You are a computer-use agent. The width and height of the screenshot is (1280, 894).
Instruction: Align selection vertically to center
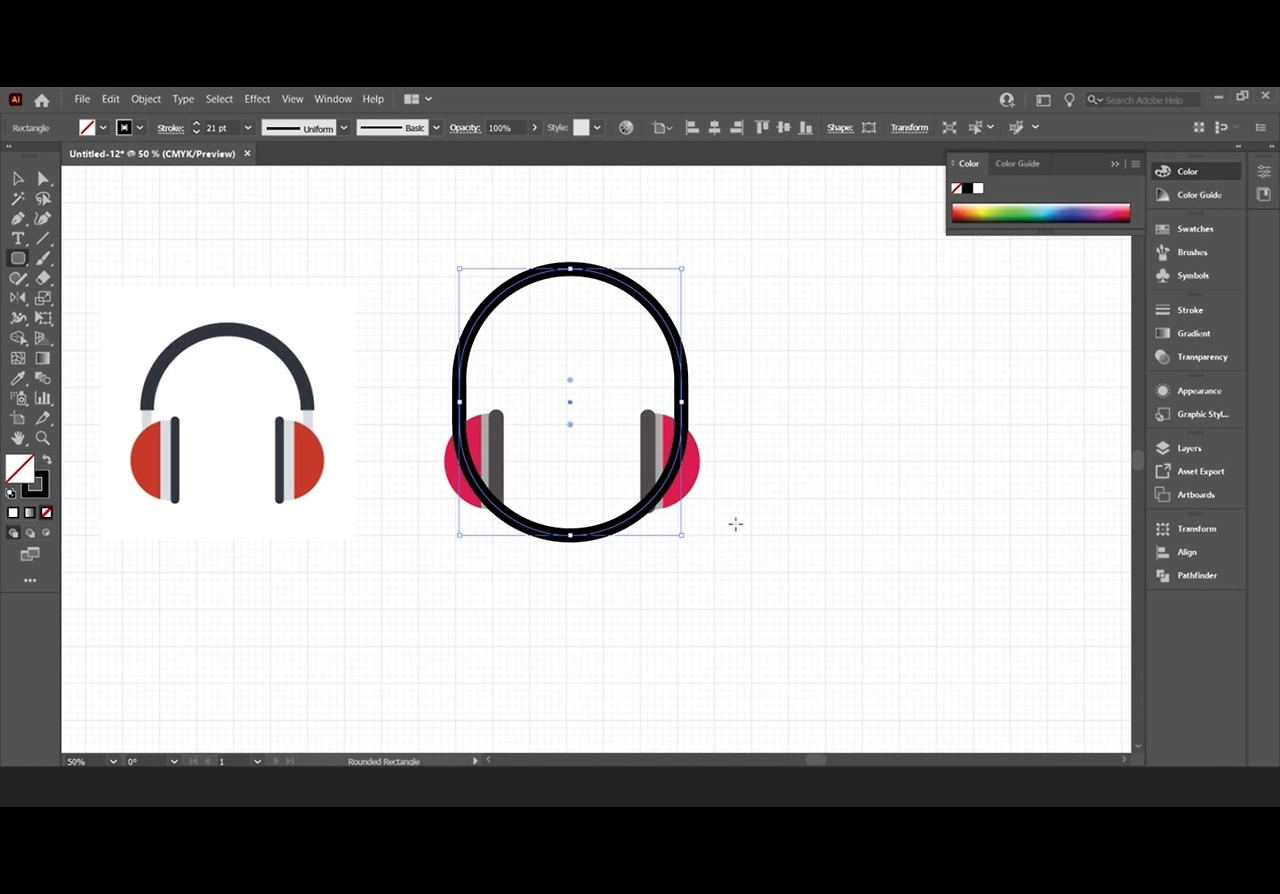(x=783, y=128)
